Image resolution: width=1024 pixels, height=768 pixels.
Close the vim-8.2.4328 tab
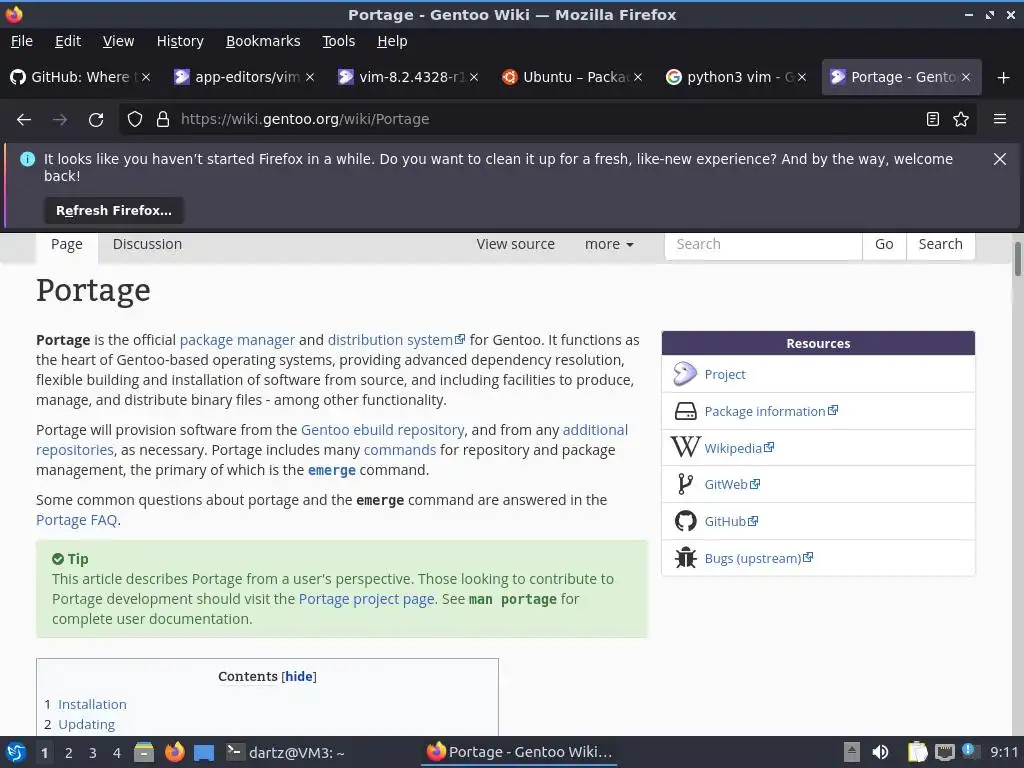(474, 77)
